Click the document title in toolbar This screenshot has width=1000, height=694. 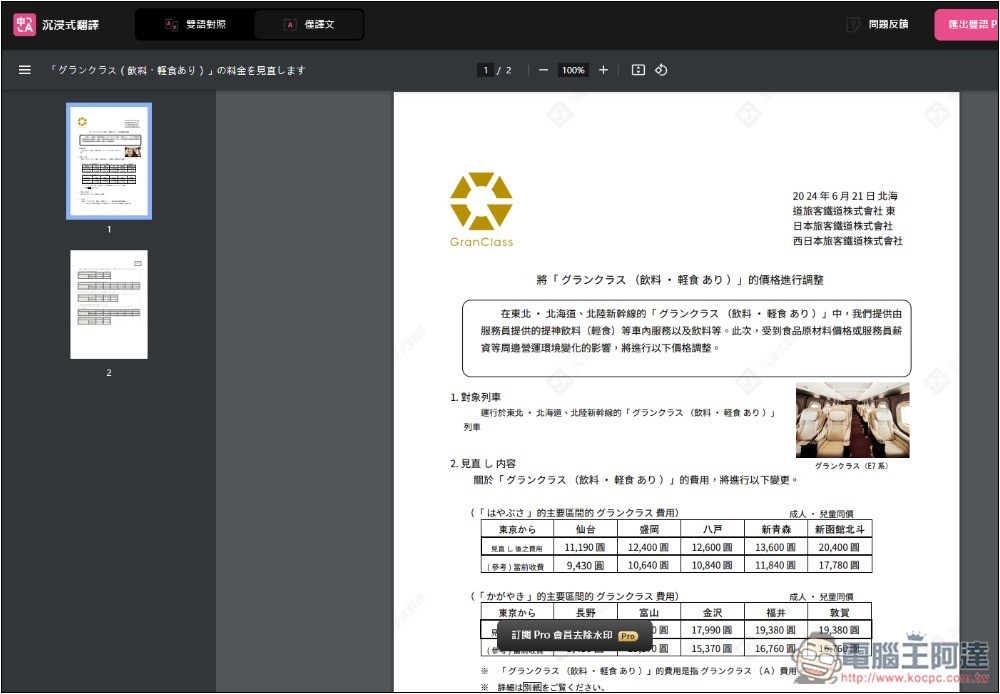pyautogui.click(x=177, y=70)
